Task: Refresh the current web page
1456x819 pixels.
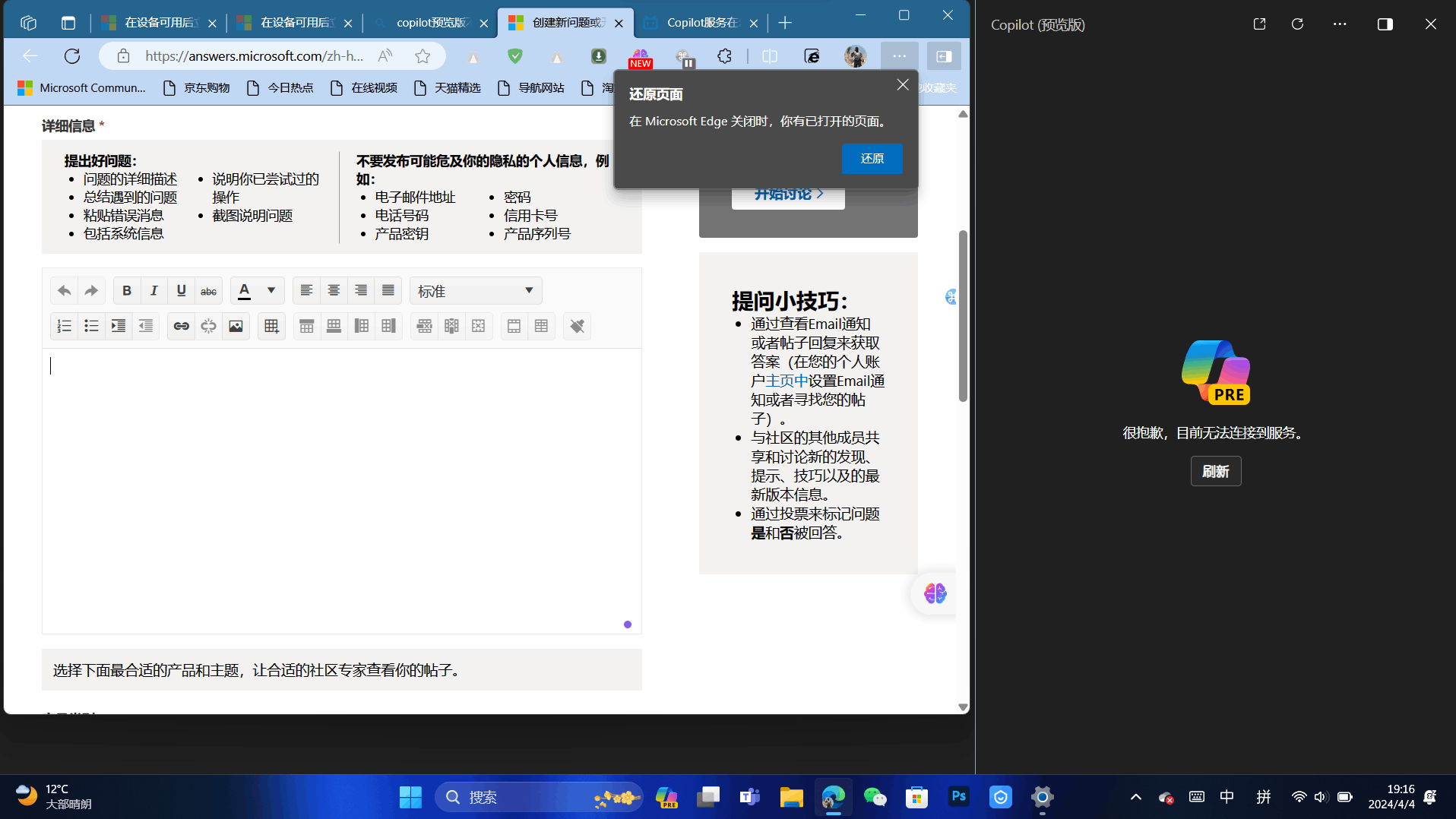Action: click(72, 56)
